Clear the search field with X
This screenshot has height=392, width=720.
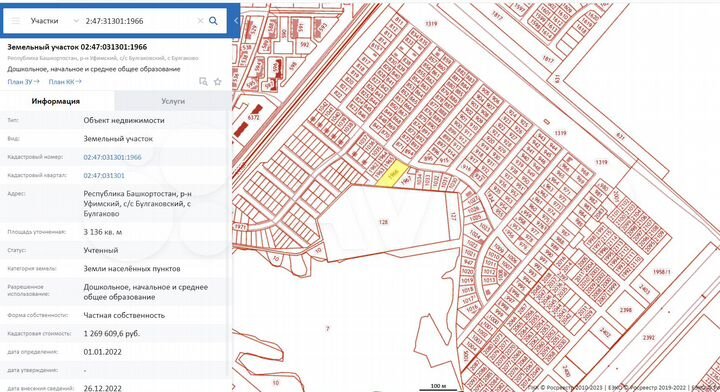[200, 21]
